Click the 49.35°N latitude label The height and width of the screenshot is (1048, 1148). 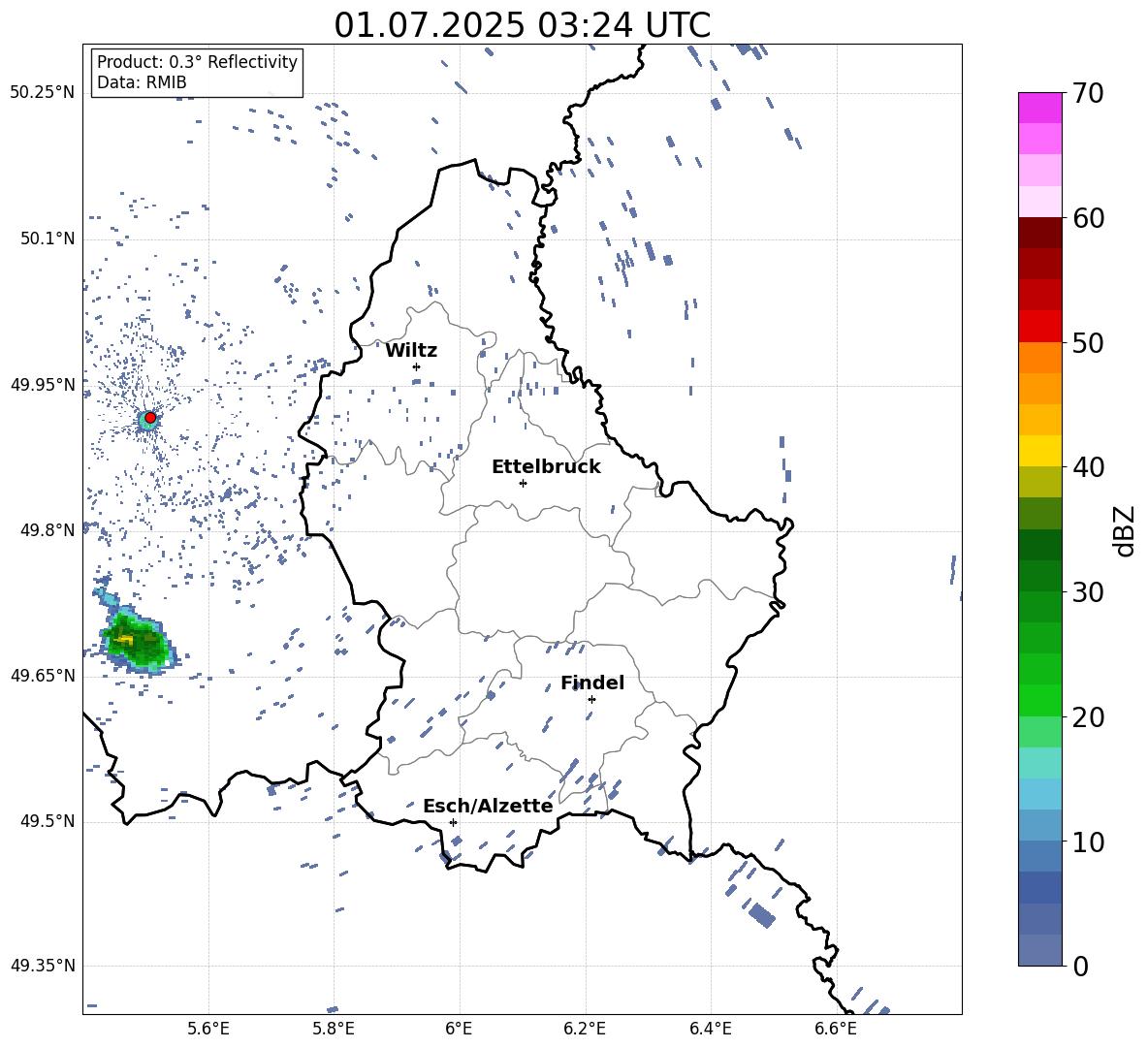[x=43, y=966]
